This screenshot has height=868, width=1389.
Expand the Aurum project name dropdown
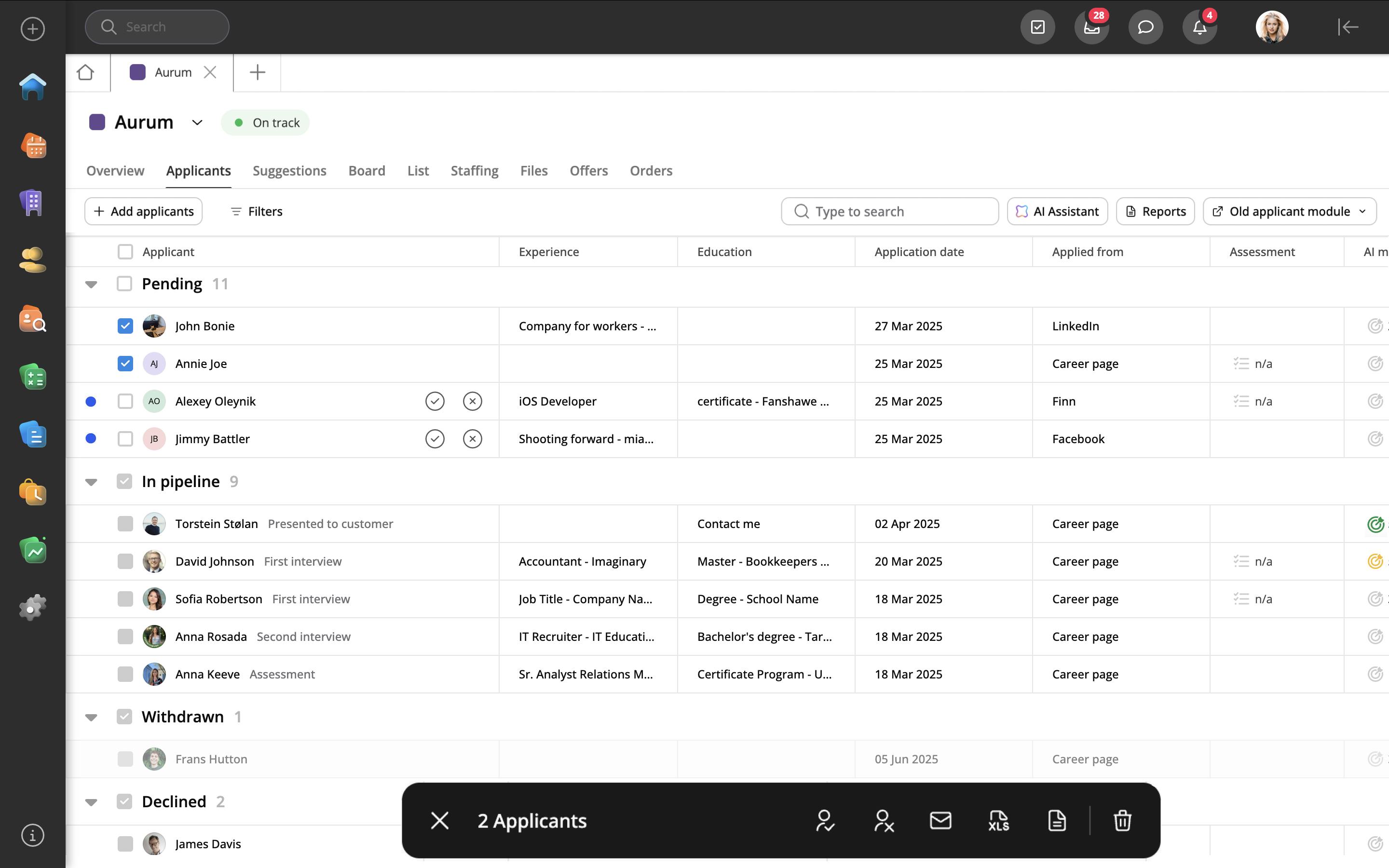coord(197,122)
